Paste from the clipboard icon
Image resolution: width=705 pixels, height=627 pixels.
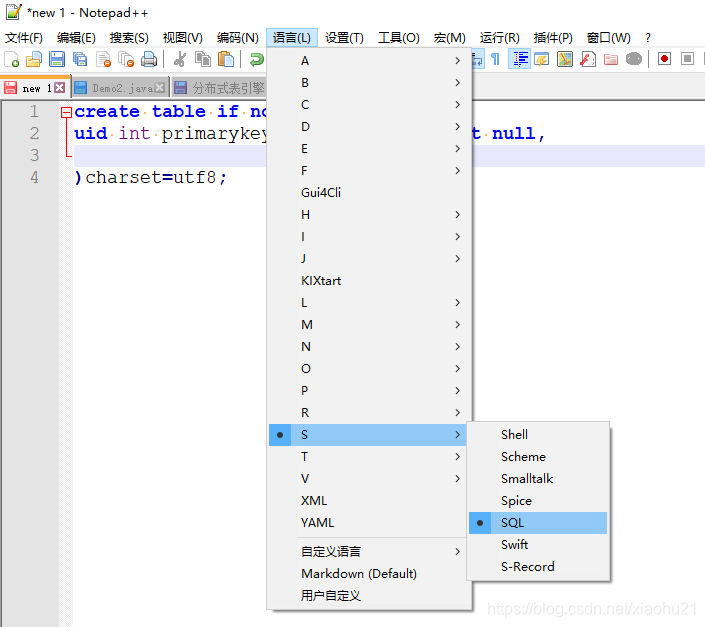(x=226, y=59)
